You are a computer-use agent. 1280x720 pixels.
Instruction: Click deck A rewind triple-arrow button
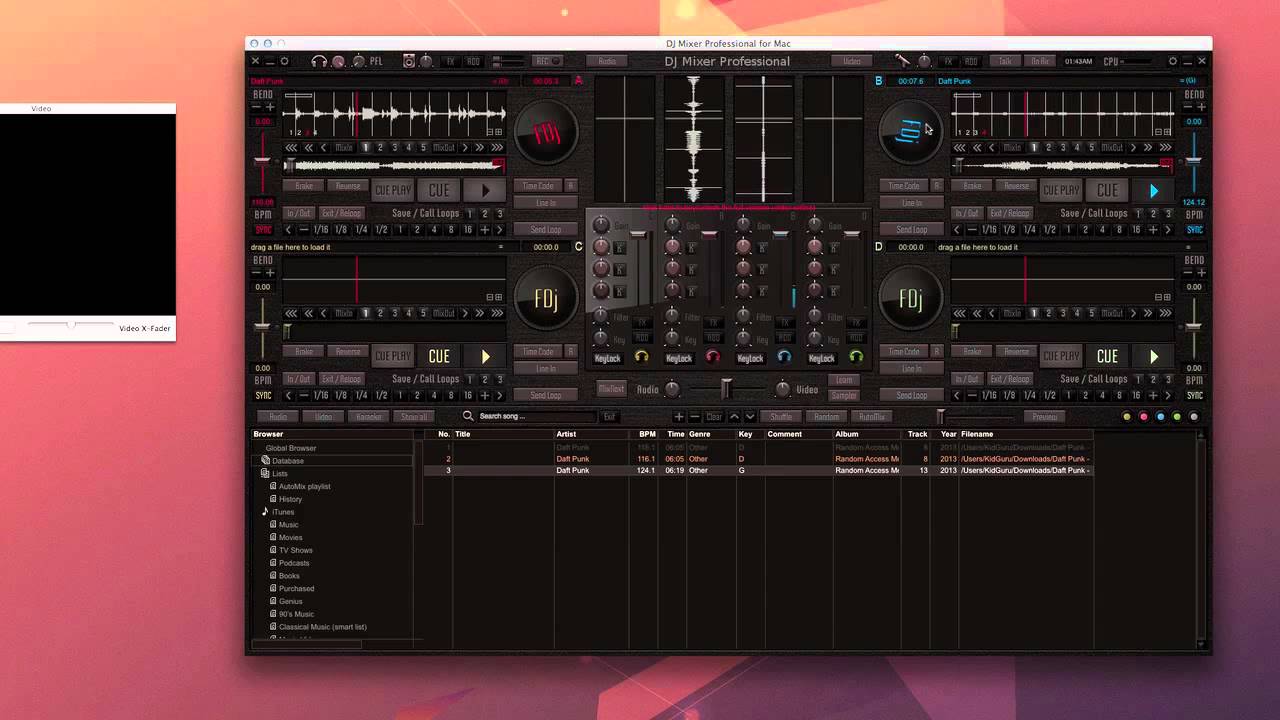(292, 147)
